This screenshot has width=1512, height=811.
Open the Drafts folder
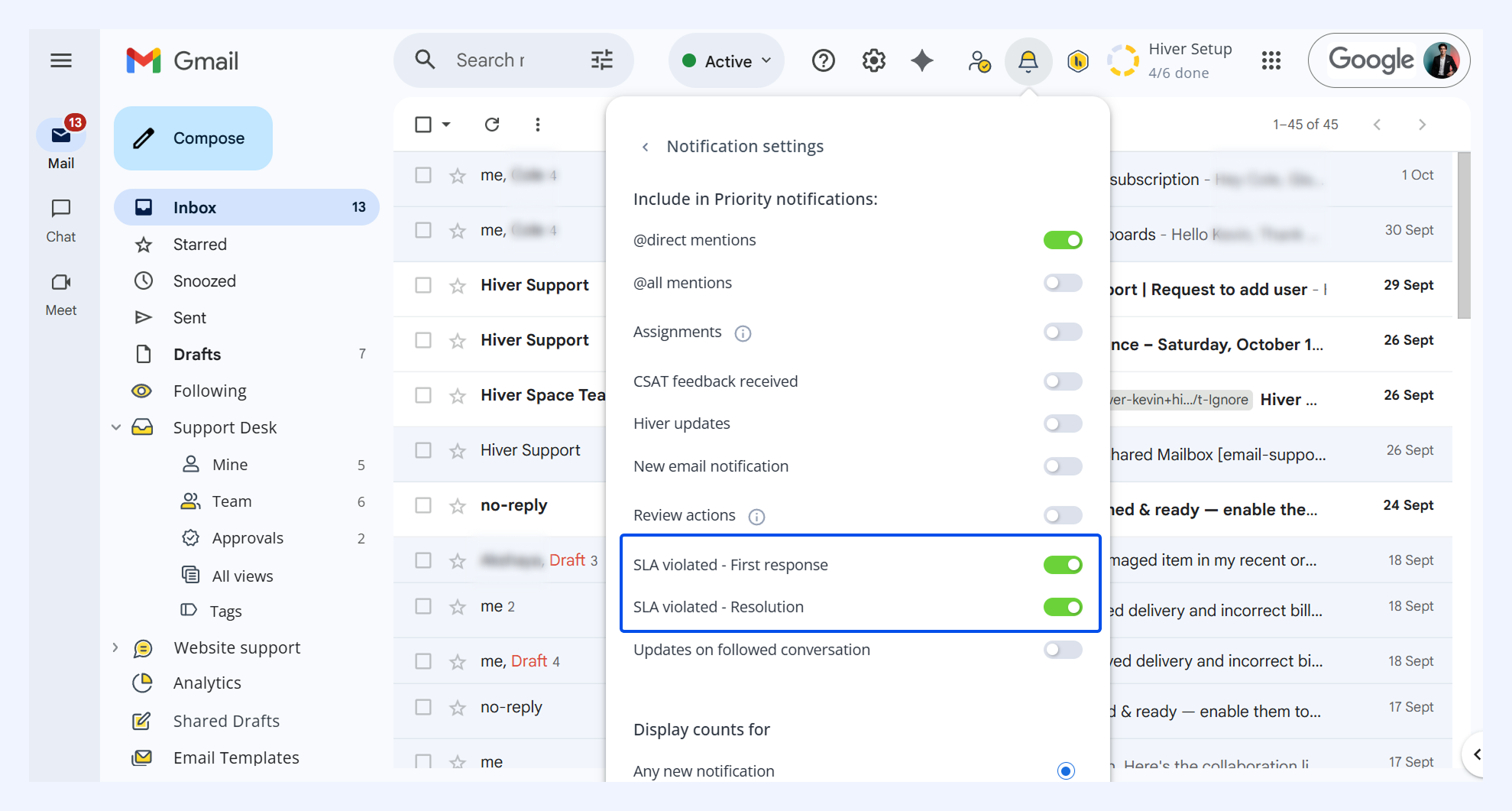247,355
